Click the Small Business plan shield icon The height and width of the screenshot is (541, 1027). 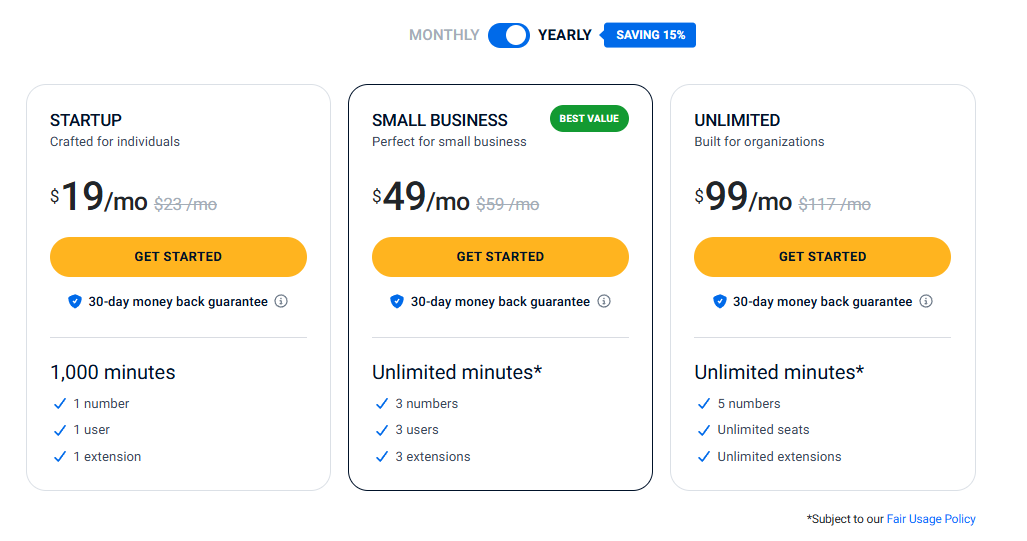coord(397,301)
